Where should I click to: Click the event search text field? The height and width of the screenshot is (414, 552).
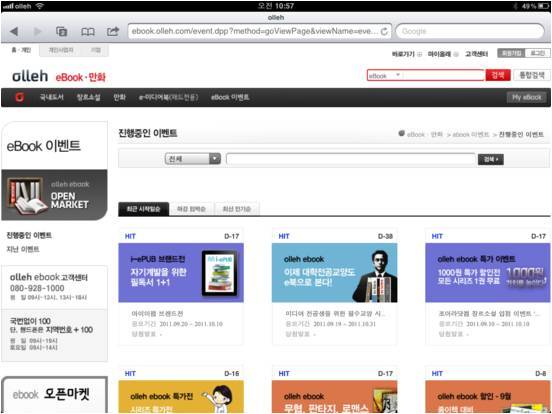click(x=351, y=159)
